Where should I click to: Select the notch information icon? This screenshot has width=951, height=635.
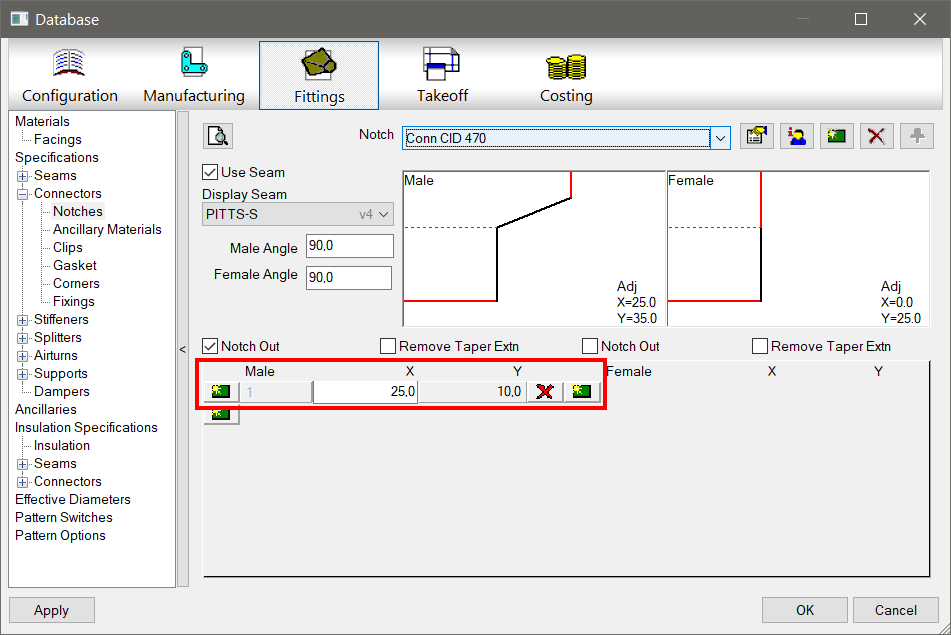point(797,136)
